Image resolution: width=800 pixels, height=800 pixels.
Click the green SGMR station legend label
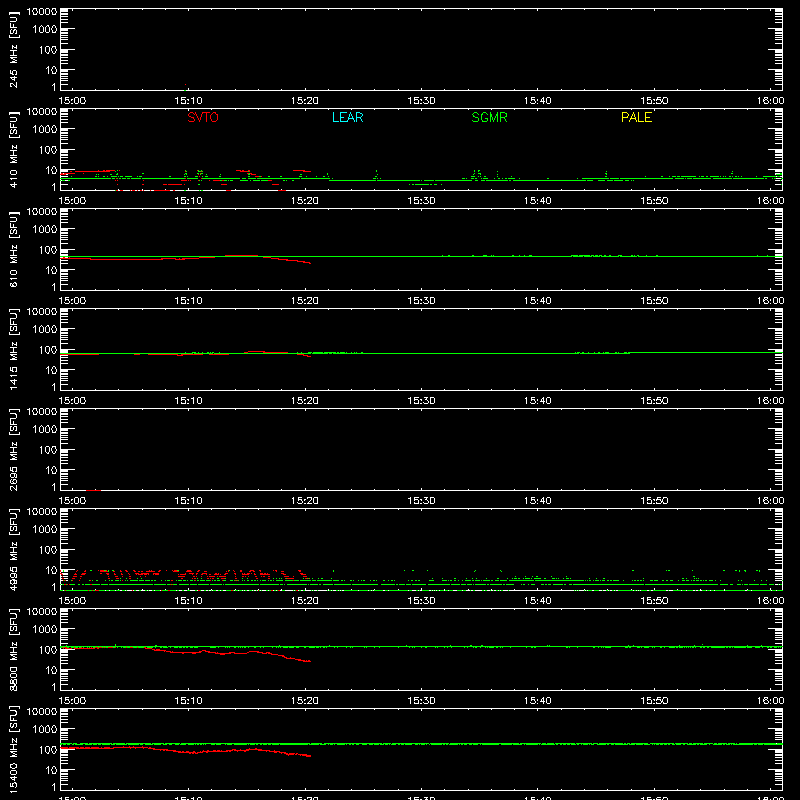[x=489, y=117]
